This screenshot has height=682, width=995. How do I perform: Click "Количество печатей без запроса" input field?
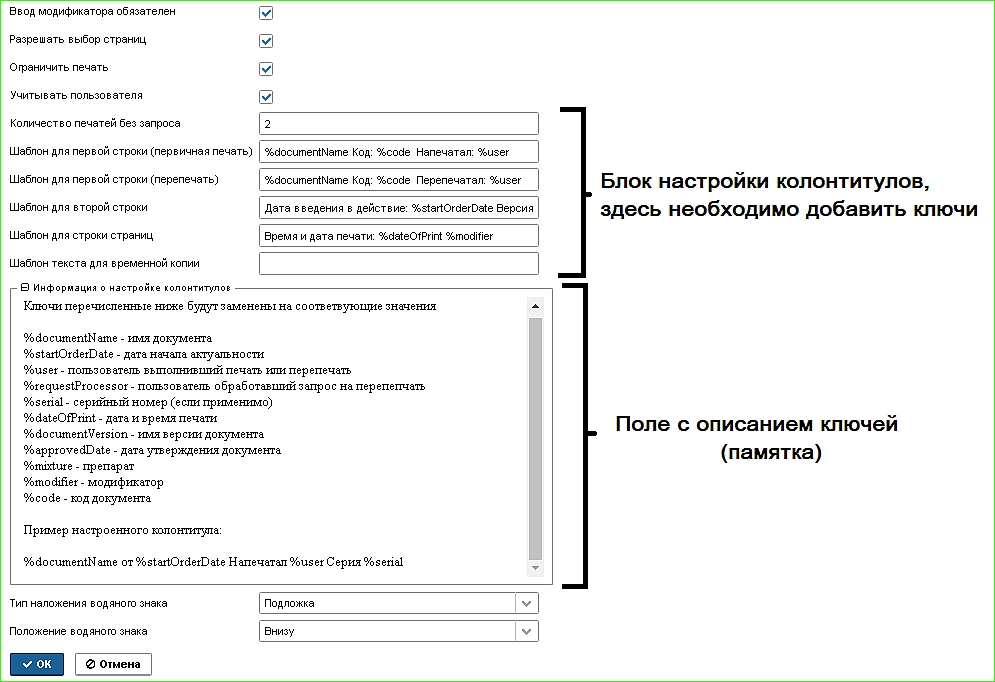[399, 124]
